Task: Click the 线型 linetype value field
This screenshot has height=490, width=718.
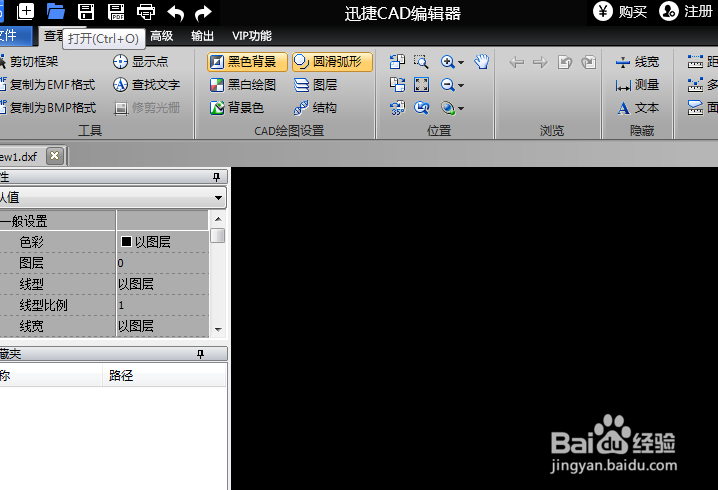Action: (163, 284)
